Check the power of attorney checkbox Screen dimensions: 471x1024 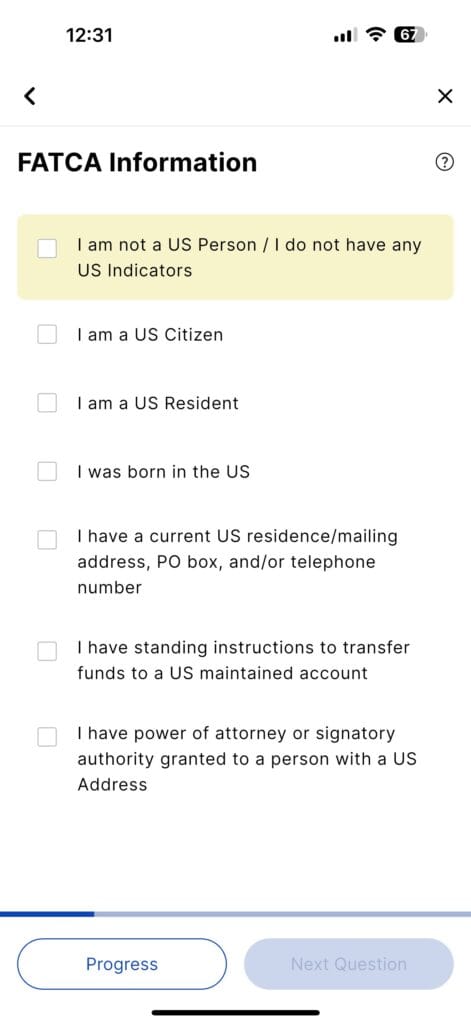click(x=47, y=736)
